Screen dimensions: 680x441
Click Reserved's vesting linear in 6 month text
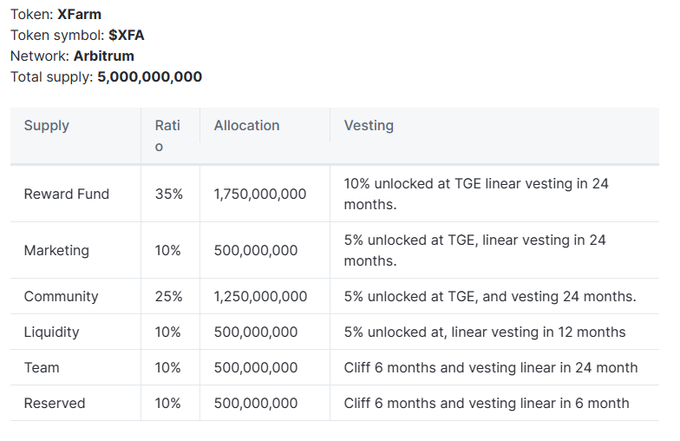pos(487,403)
